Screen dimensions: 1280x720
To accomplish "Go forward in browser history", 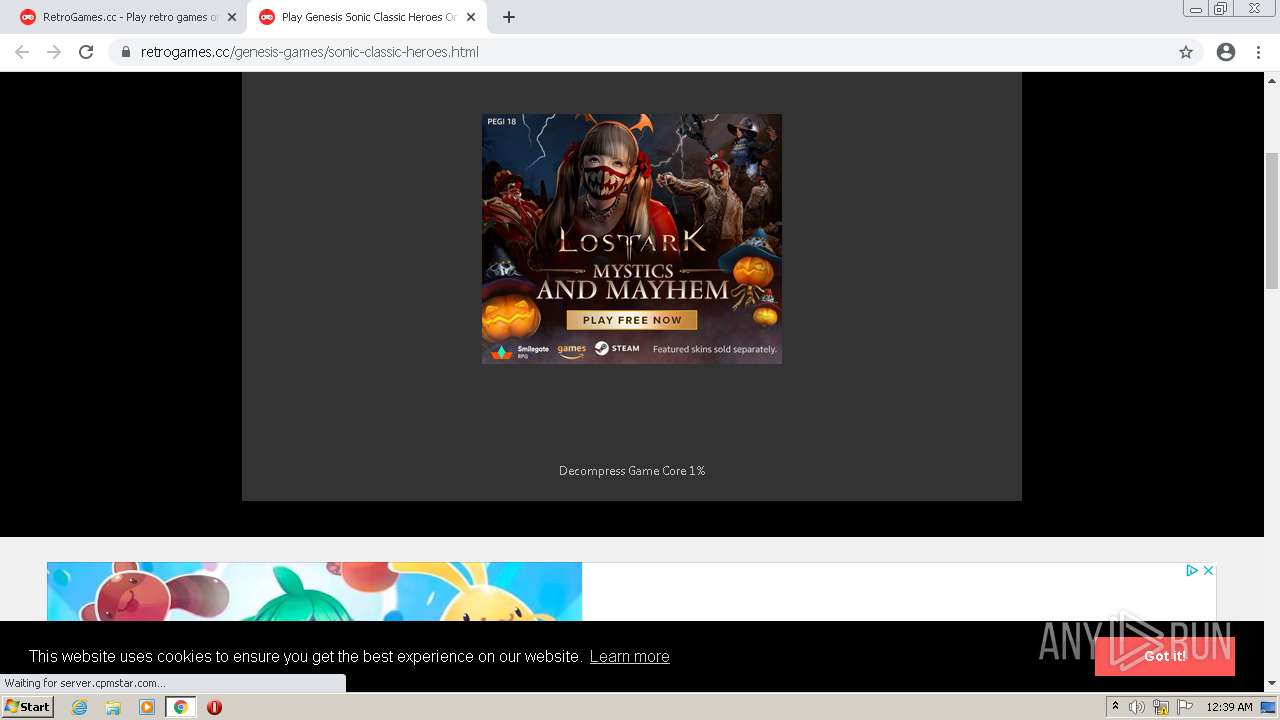I will tap(54, 52).
